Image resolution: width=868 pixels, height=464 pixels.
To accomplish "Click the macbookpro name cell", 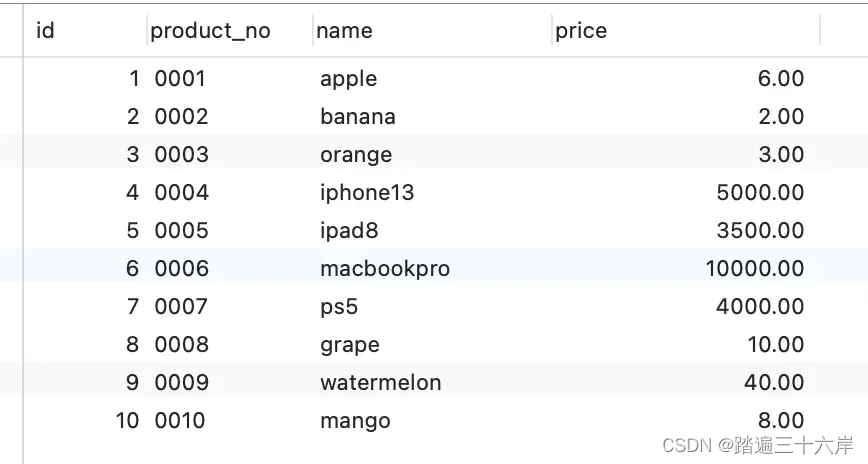I will 385,269.
